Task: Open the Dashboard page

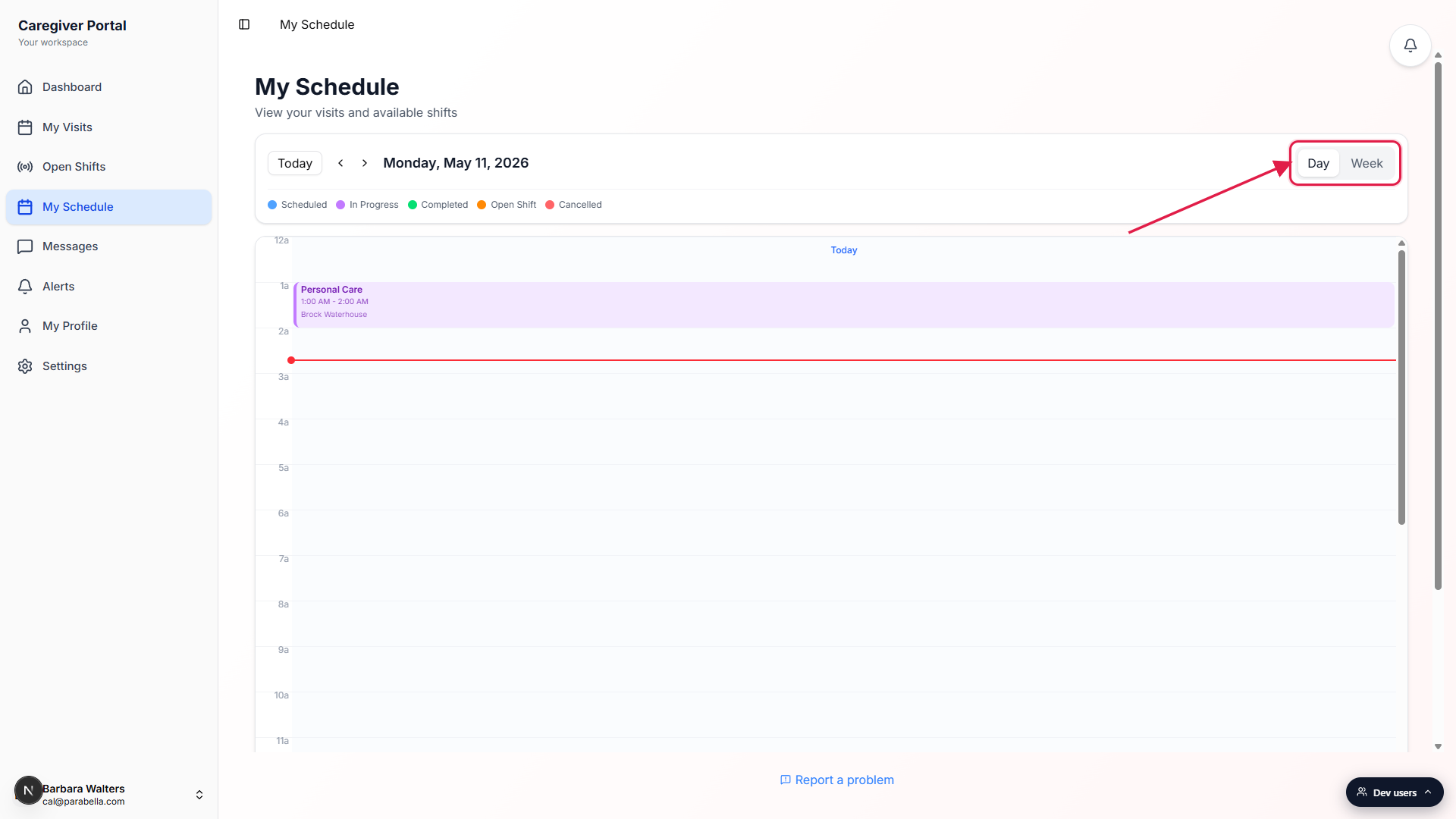Action: click(108, 87)
